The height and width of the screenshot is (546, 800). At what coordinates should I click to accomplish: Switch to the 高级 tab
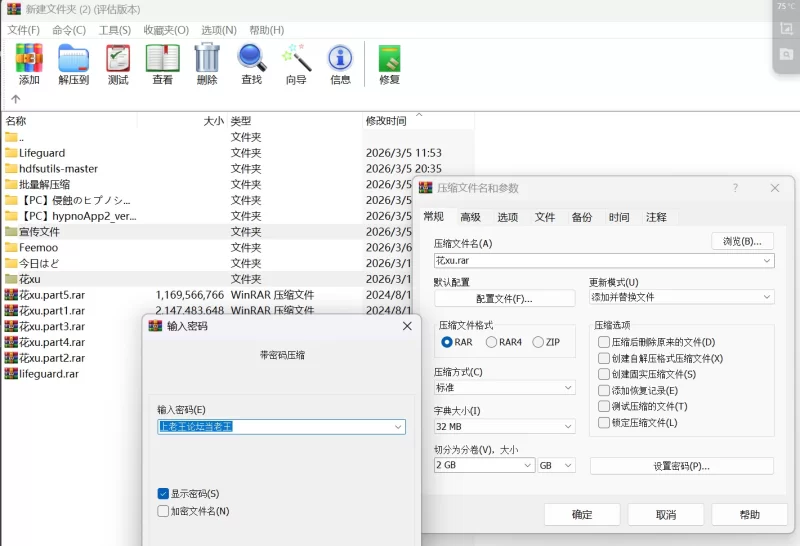pyautogui.click(x=470, y=217)
